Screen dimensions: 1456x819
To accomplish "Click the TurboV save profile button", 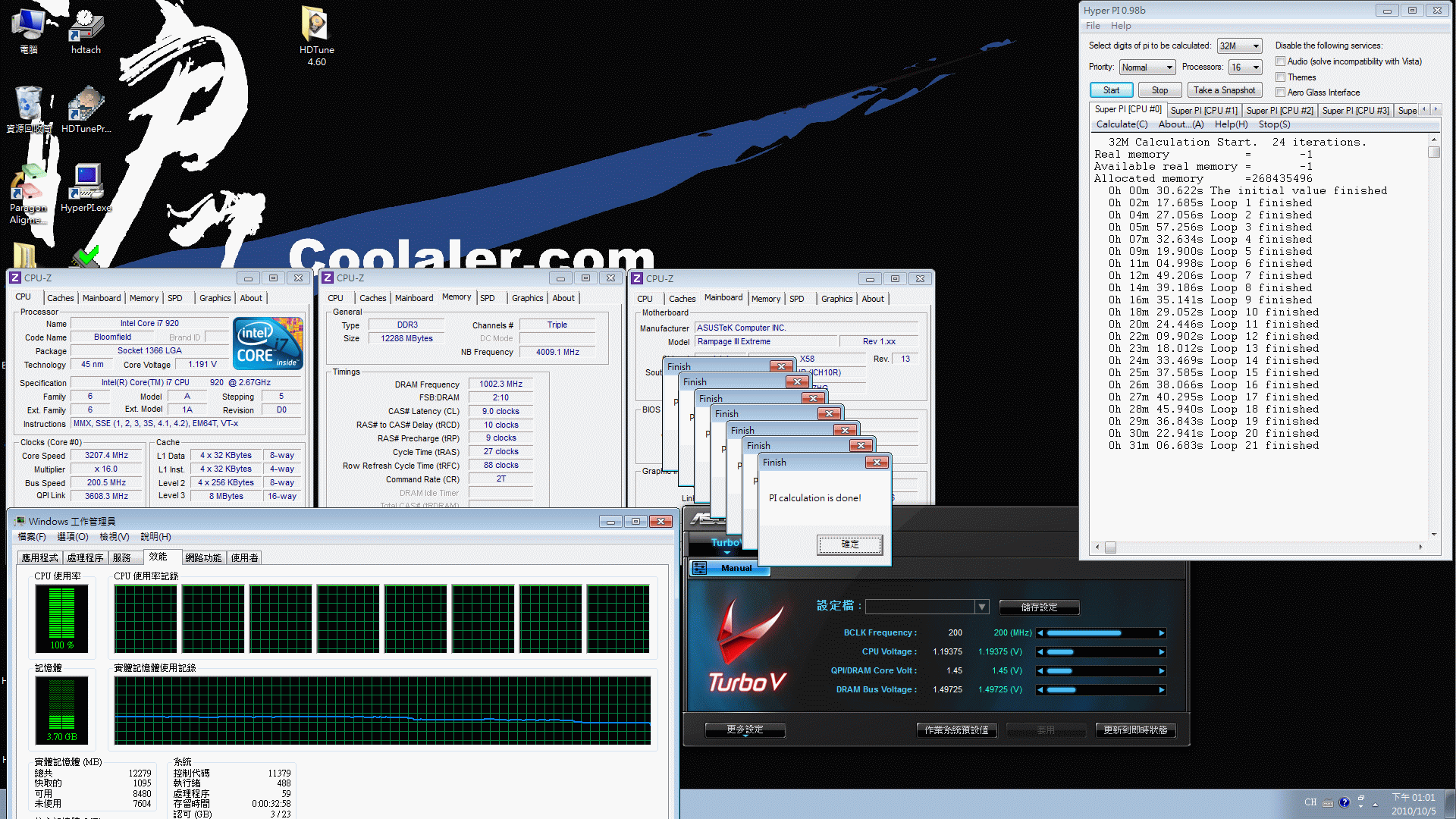I will (x=1039, y=607).
